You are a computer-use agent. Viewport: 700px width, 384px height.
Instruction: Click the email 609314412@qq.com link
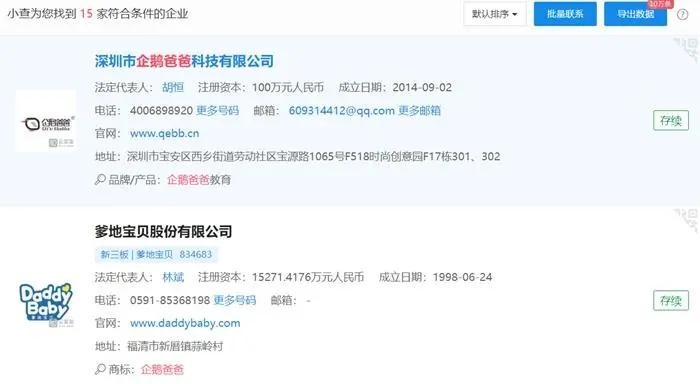tap(342, 110)
